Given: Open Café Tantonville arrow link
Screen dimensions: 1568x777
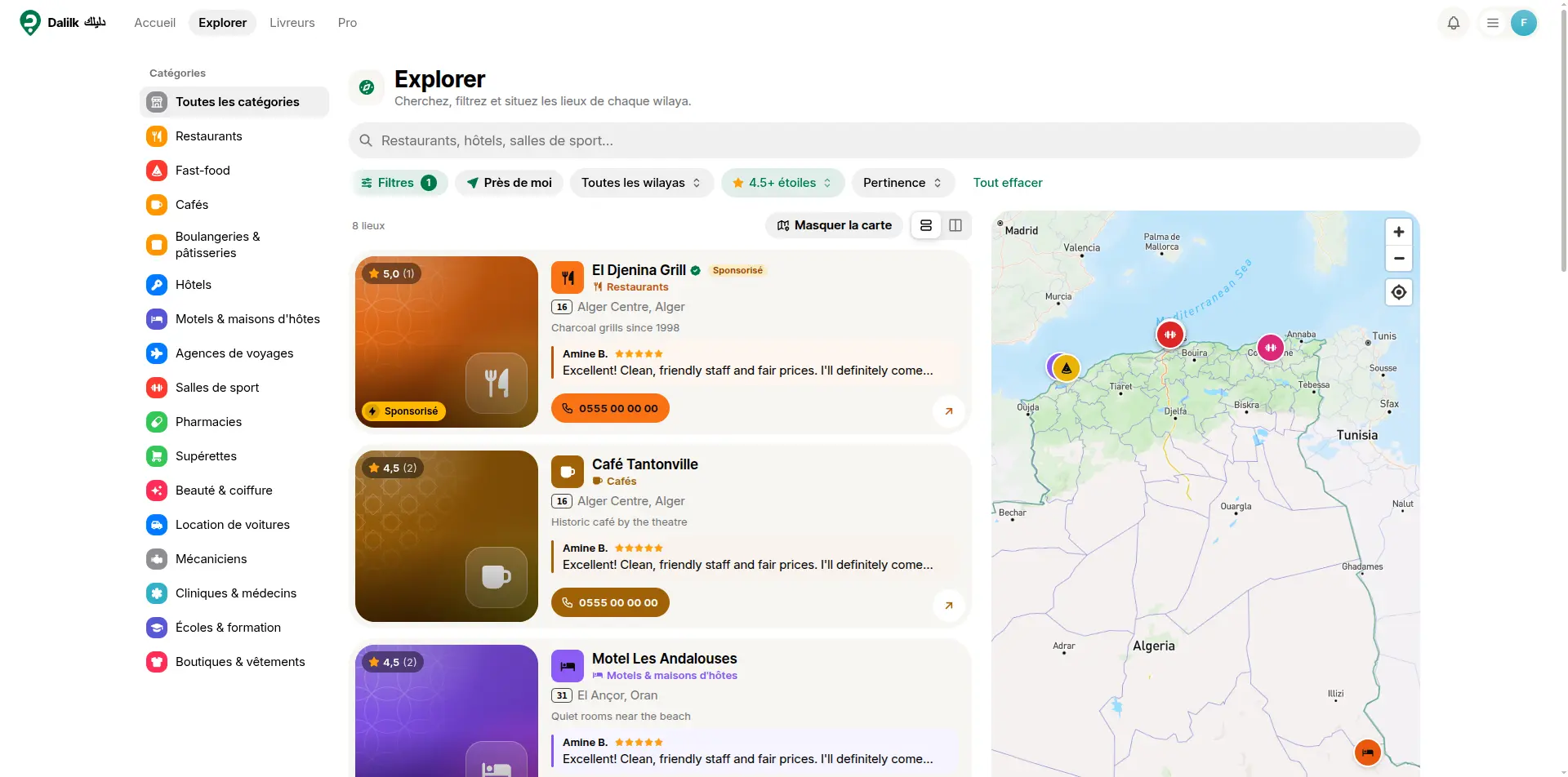Looking at the screenshot, I should click(949, 606).
